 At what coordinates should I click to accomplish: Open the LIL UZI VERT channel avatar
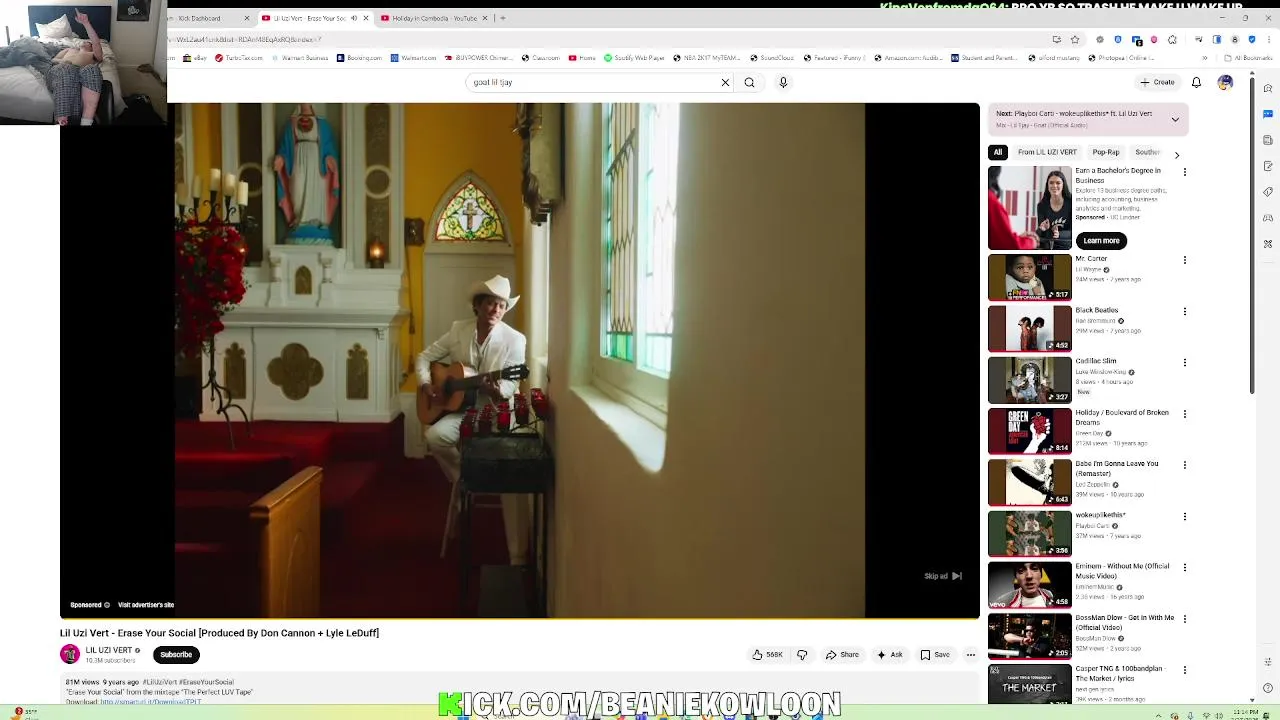click(70, 654)
